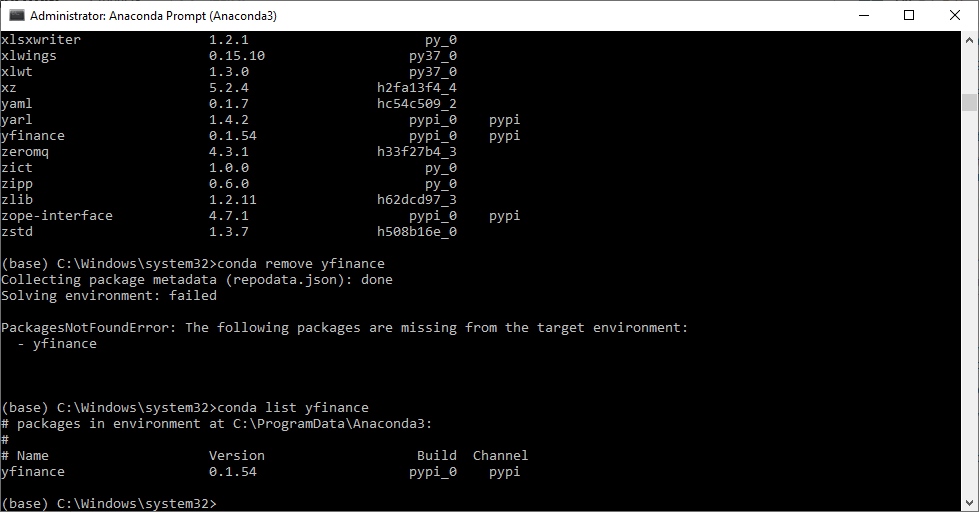Click the 'conda remove yfinance' command text

click(300, 263)
